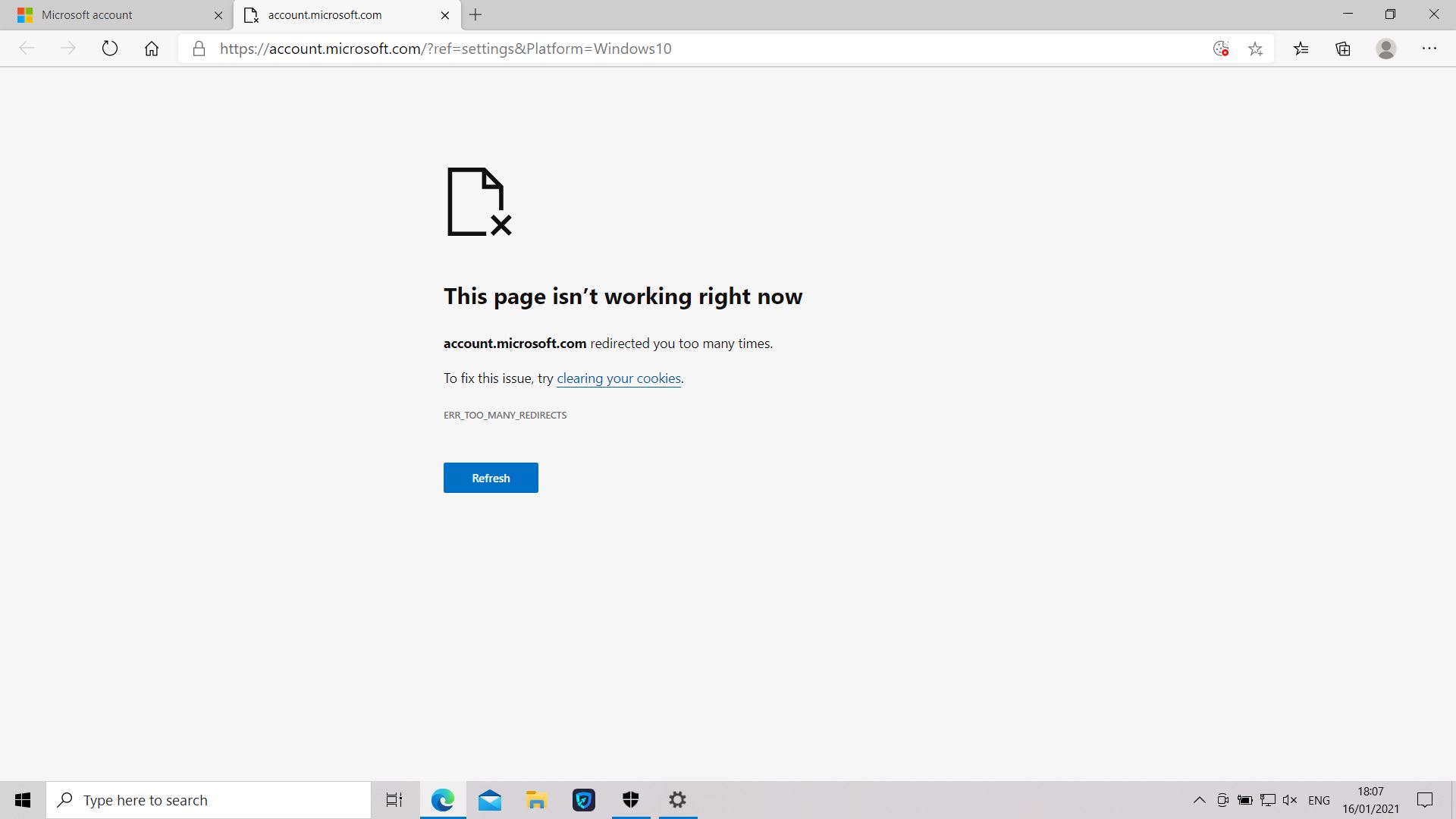Minimize the Edge browser window

pyautogui.click(x=1348, y=14)
